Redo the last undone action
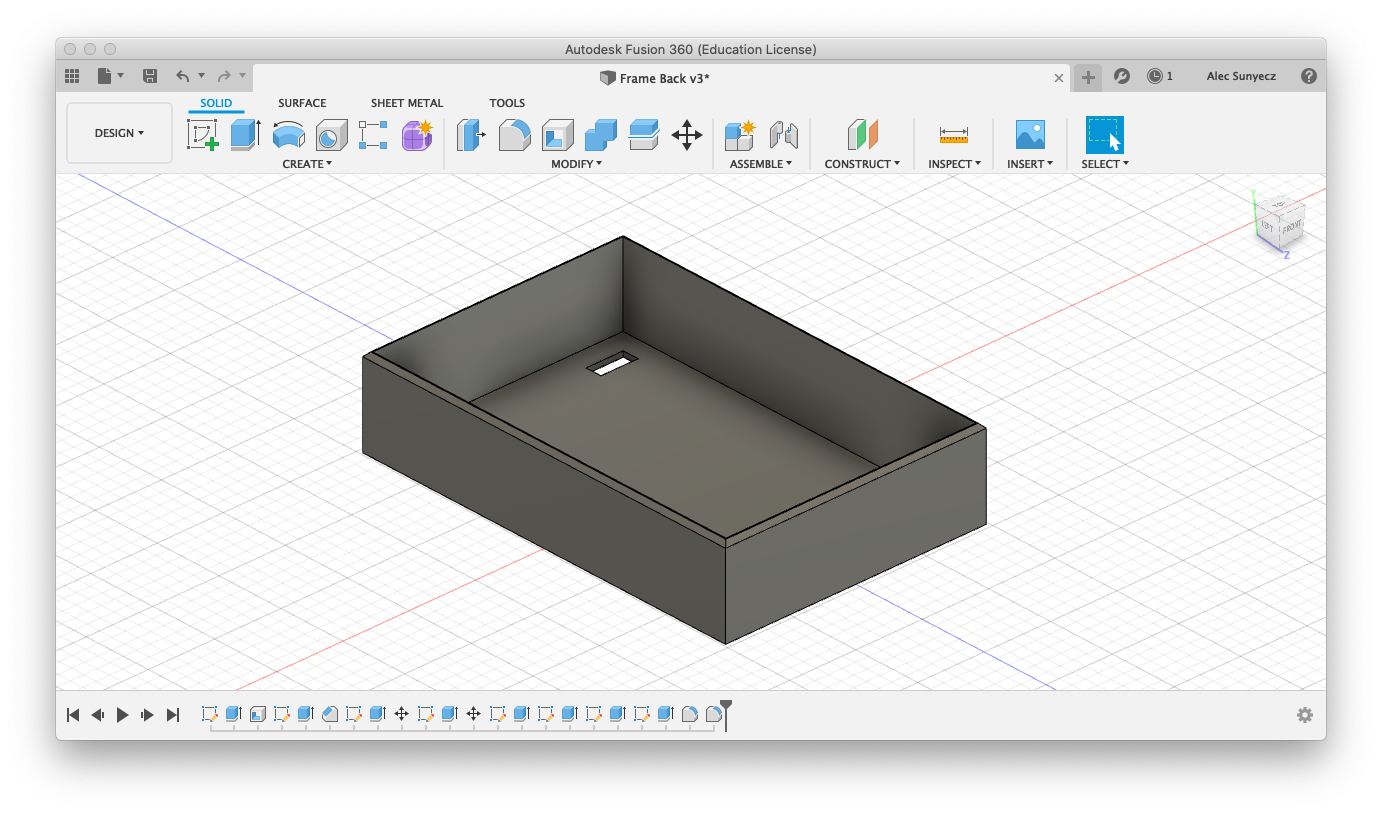 [x=224, y=76]
